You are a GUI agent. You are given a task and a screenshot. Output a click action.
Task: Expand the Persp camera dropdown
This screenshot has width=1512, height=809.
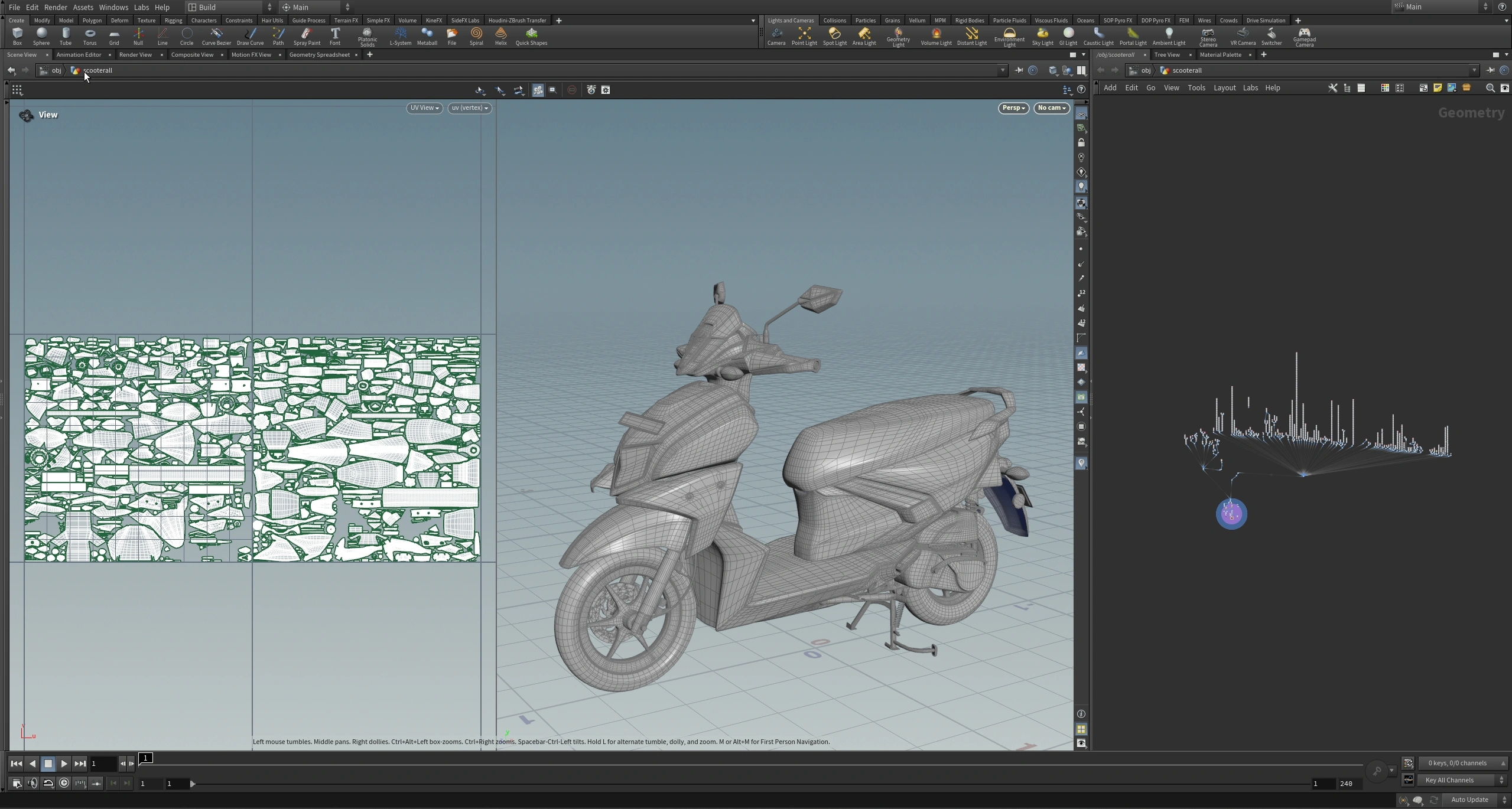[1013, 108]
